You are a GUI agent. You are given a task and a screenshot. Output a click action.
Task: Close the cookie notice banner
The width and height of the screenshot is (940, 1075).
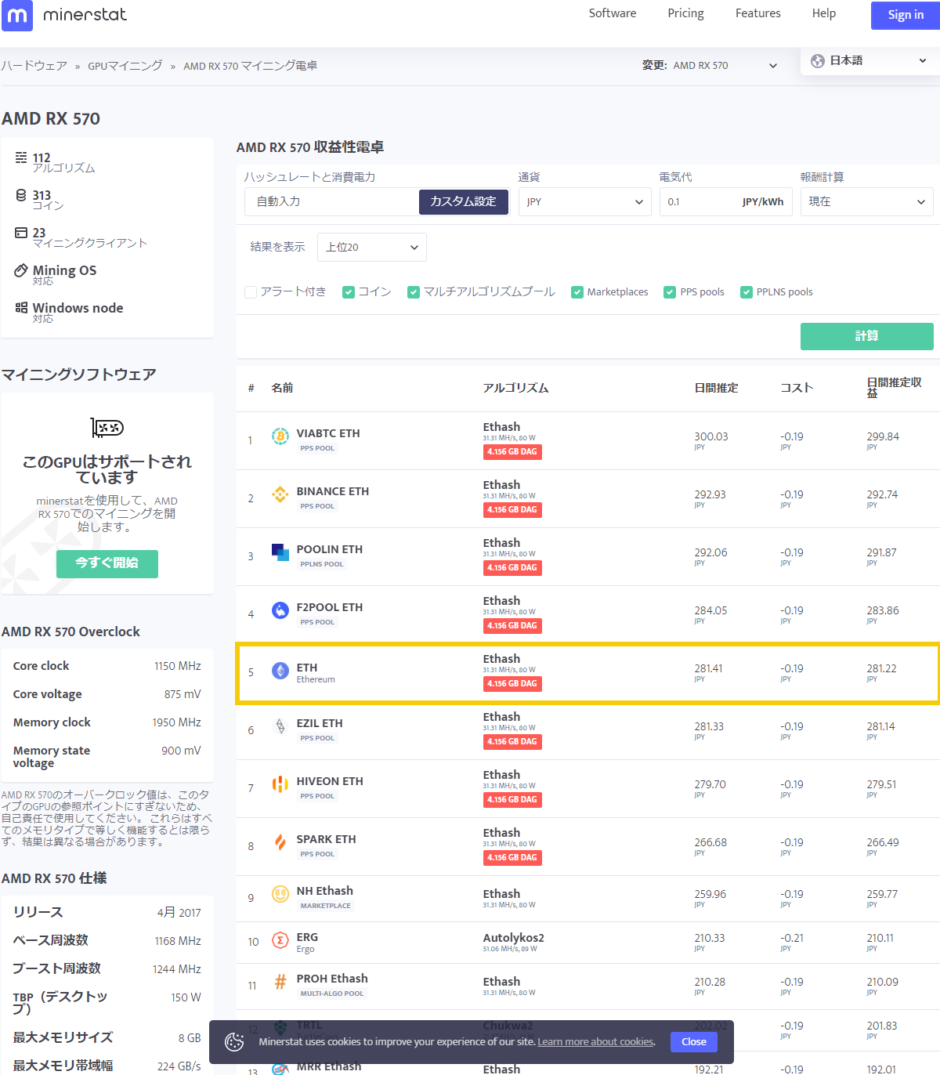[693, 1041]
